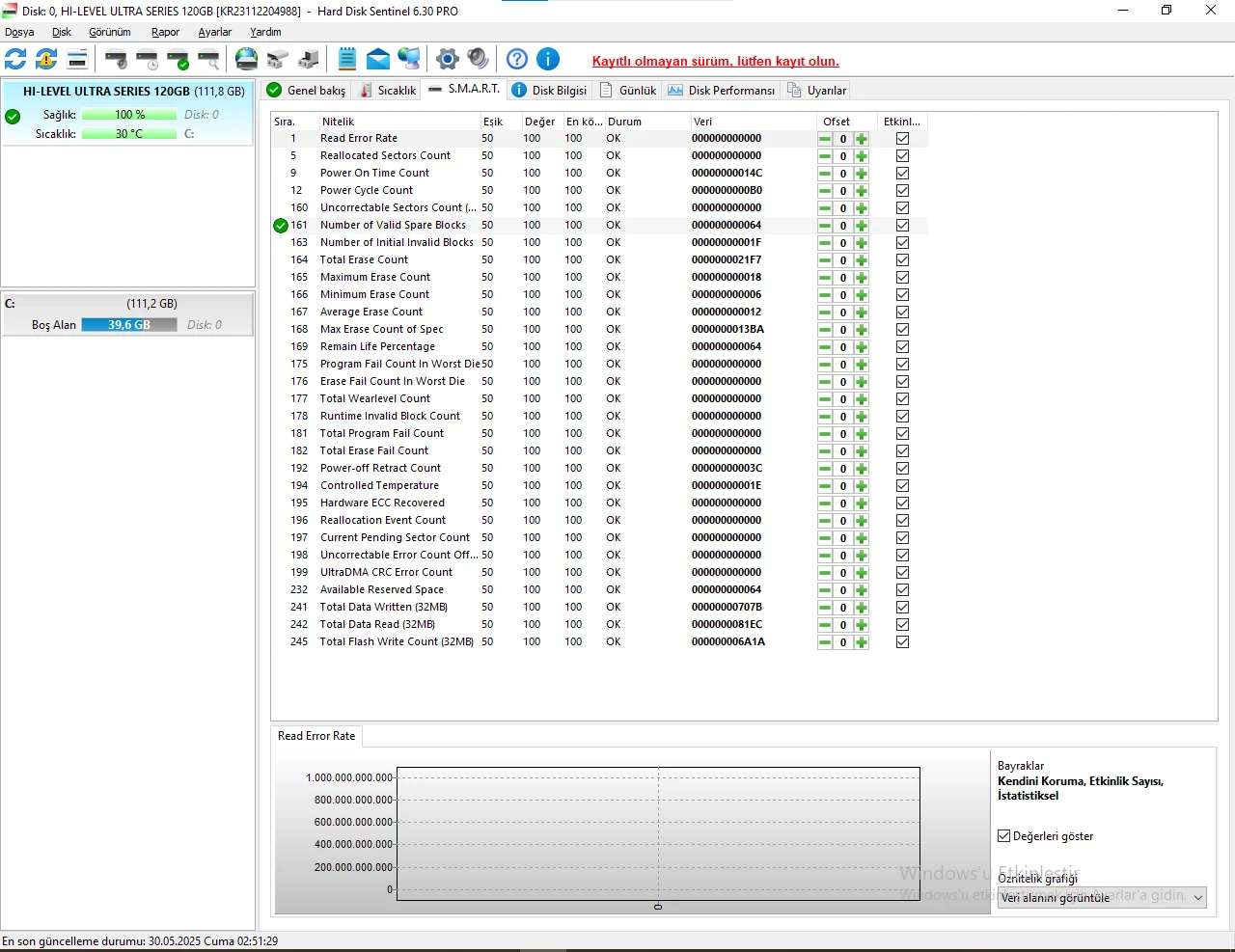The image size is (1235, 952).
Task: Click the refresh icon with warning sign
Action: point(46,59)
